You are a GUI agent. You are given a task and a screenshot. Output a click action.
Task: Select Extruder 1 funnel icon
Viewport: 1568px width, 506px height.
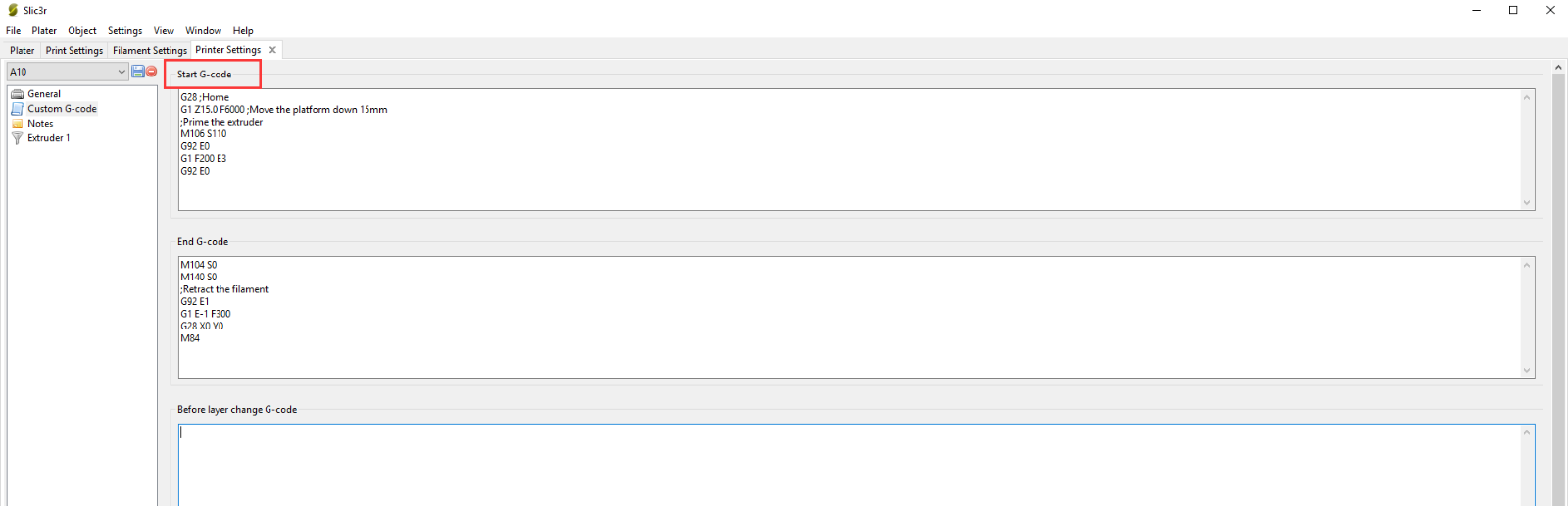[x=17, y=138]
